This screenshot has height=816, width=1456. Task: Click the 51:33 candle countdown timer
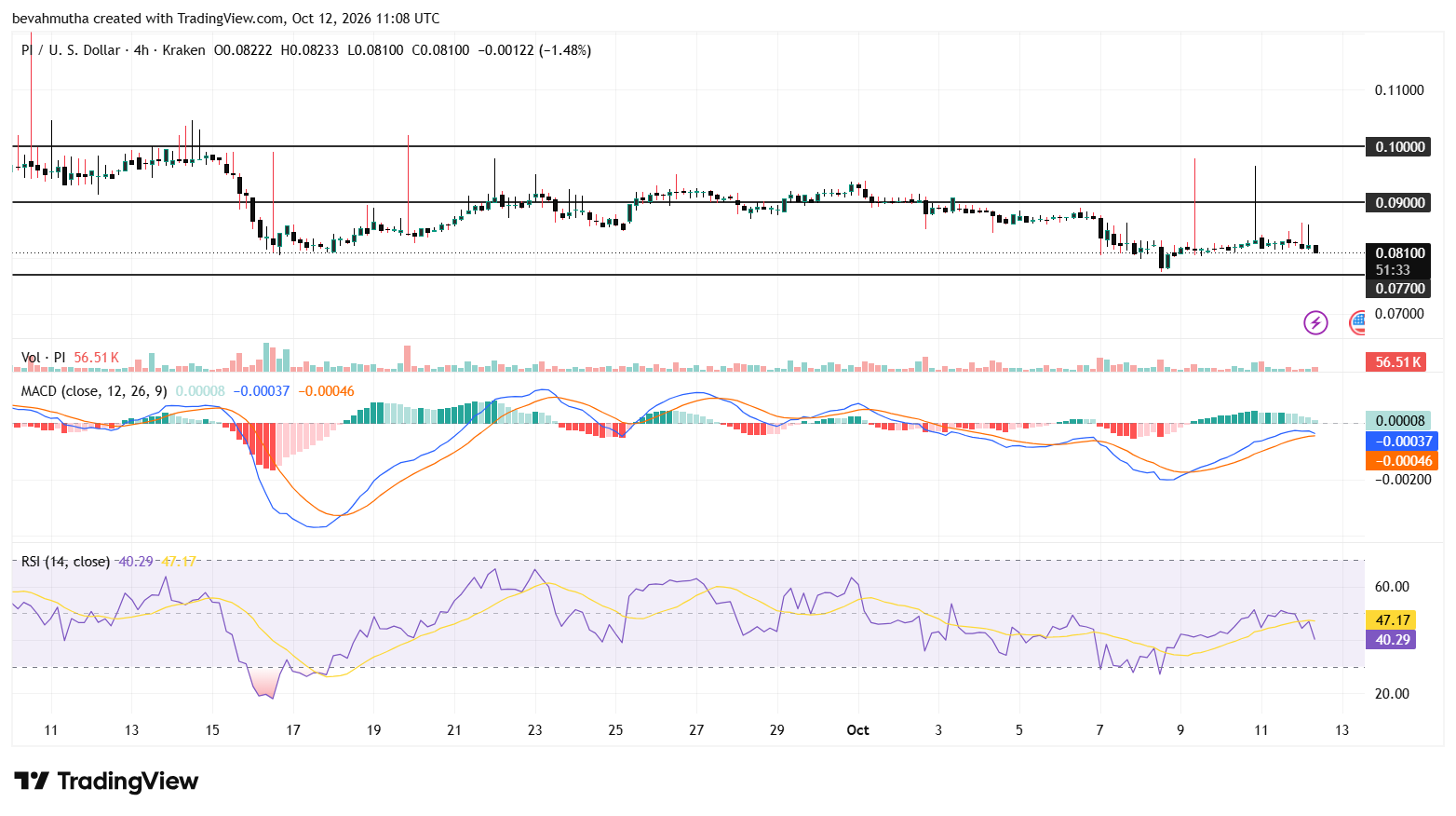pyautogui.click(x=1394, y=270)
